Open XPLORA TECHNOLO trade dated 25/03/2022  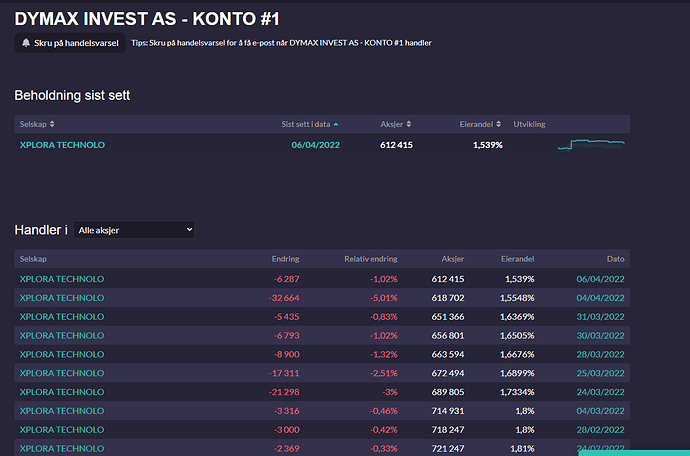tap(62, 373)
